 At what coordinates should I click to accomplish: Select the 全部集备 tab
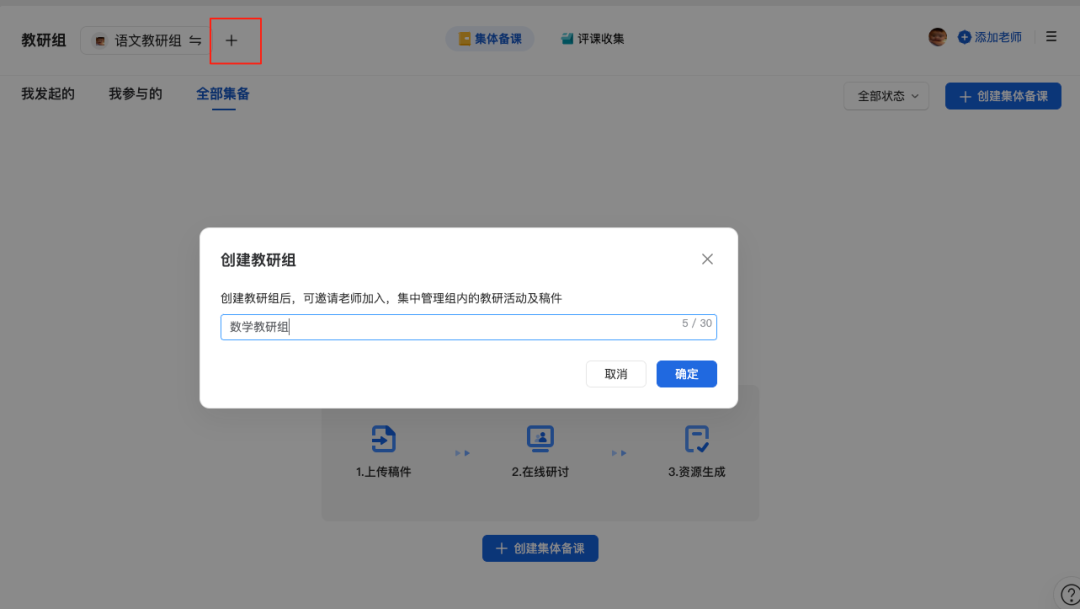(223, 93)
